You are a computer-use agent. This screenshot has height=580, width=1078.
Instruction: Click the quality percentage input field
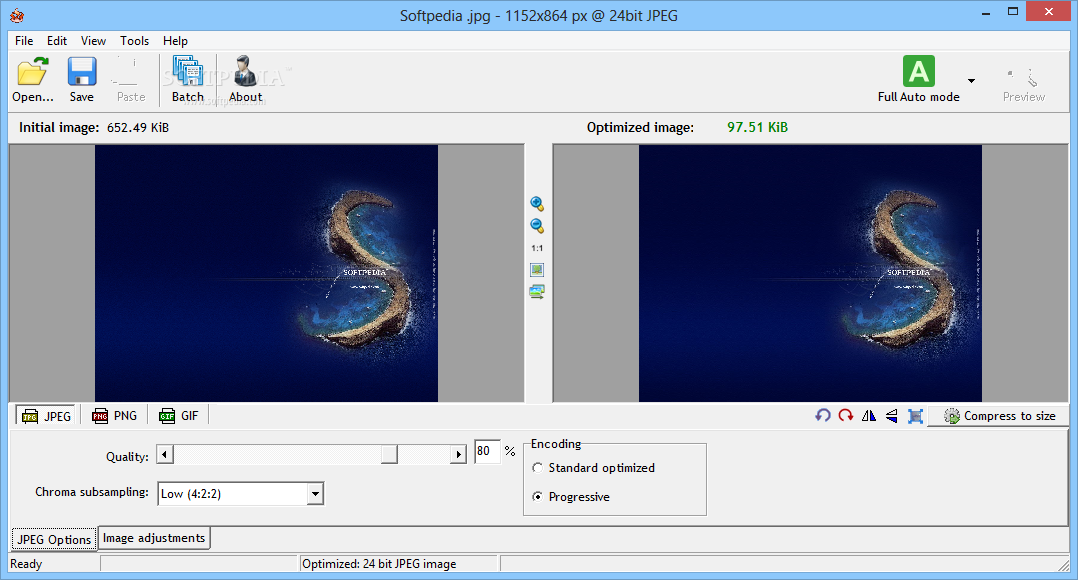(487, 451)
